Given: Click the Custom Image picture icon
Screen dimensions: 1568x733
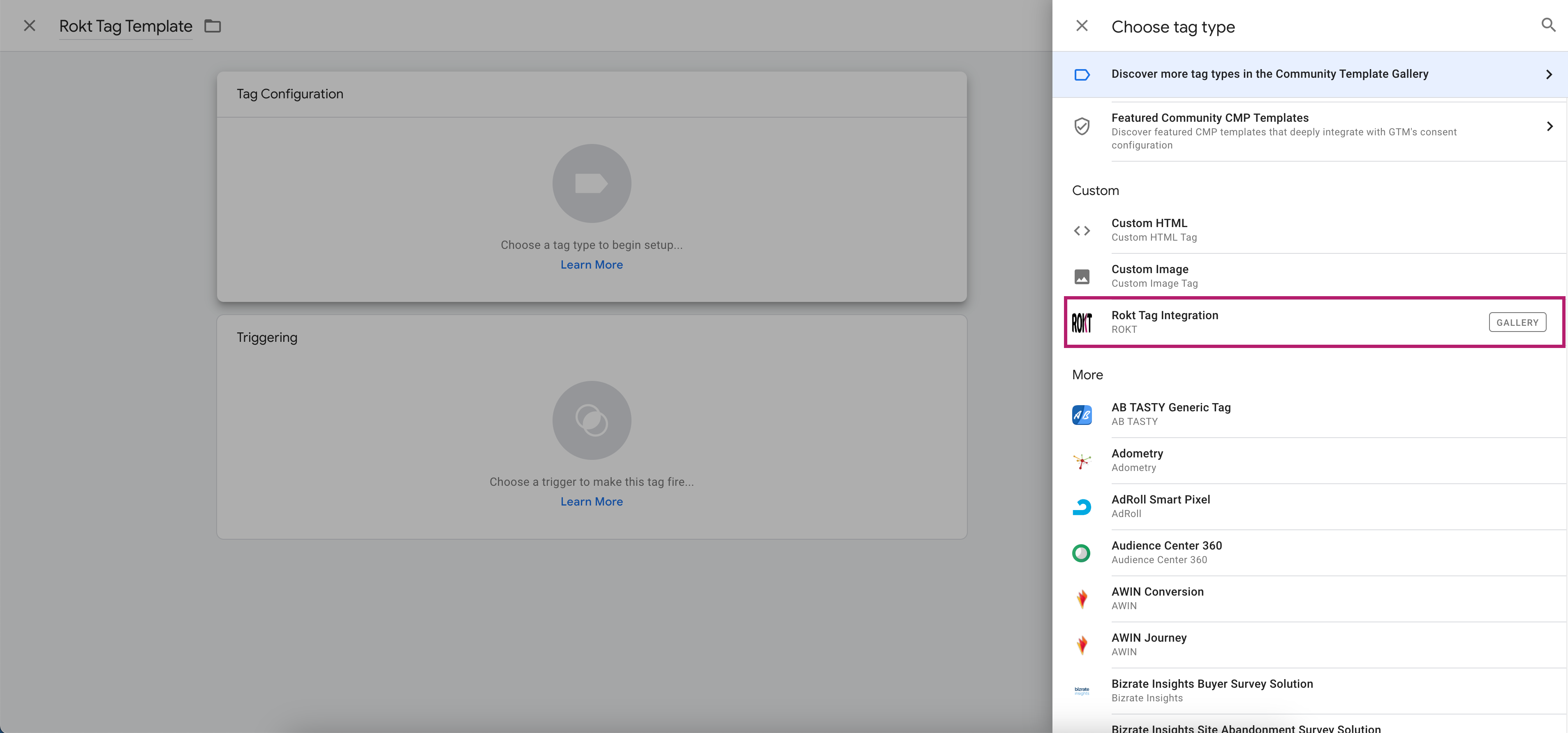Looking at the screenshot, I should click(1082, 276).
